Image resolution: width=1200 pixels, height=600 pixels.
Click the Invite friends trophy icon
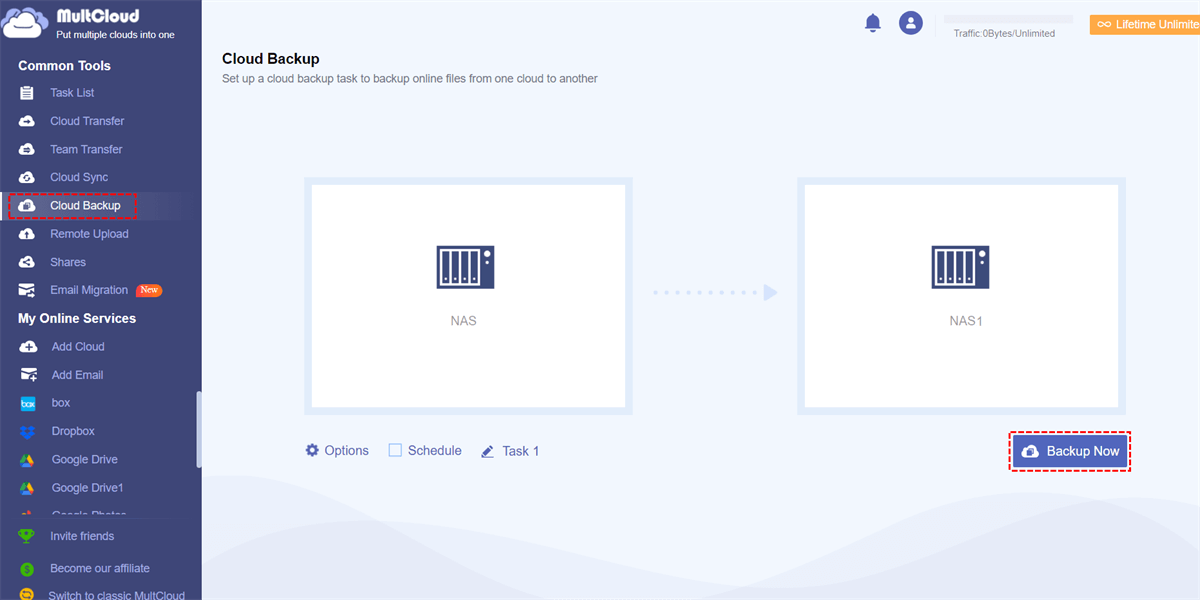(x=27, y=536)
